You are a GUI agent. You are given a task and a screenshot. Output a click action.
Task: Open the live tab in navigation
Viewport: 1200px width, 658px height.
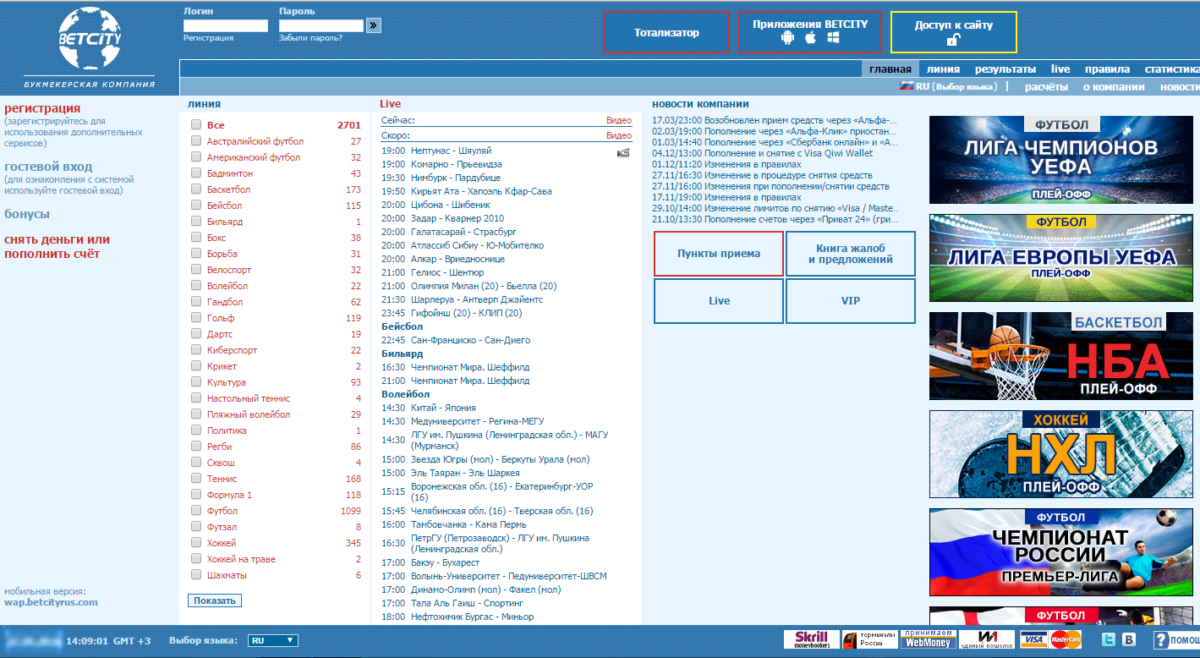point(1060,69)
